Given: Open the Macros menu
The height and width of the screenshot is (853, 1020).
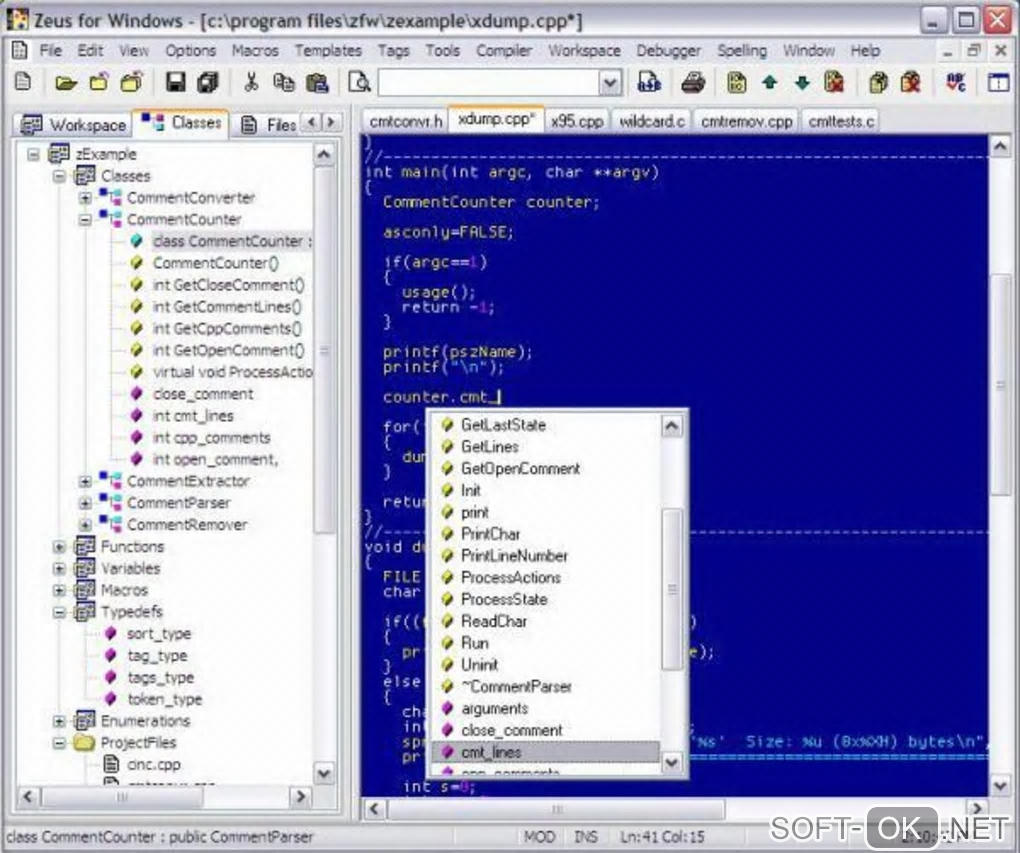Looking at the screenshot, I should point(255,51).
